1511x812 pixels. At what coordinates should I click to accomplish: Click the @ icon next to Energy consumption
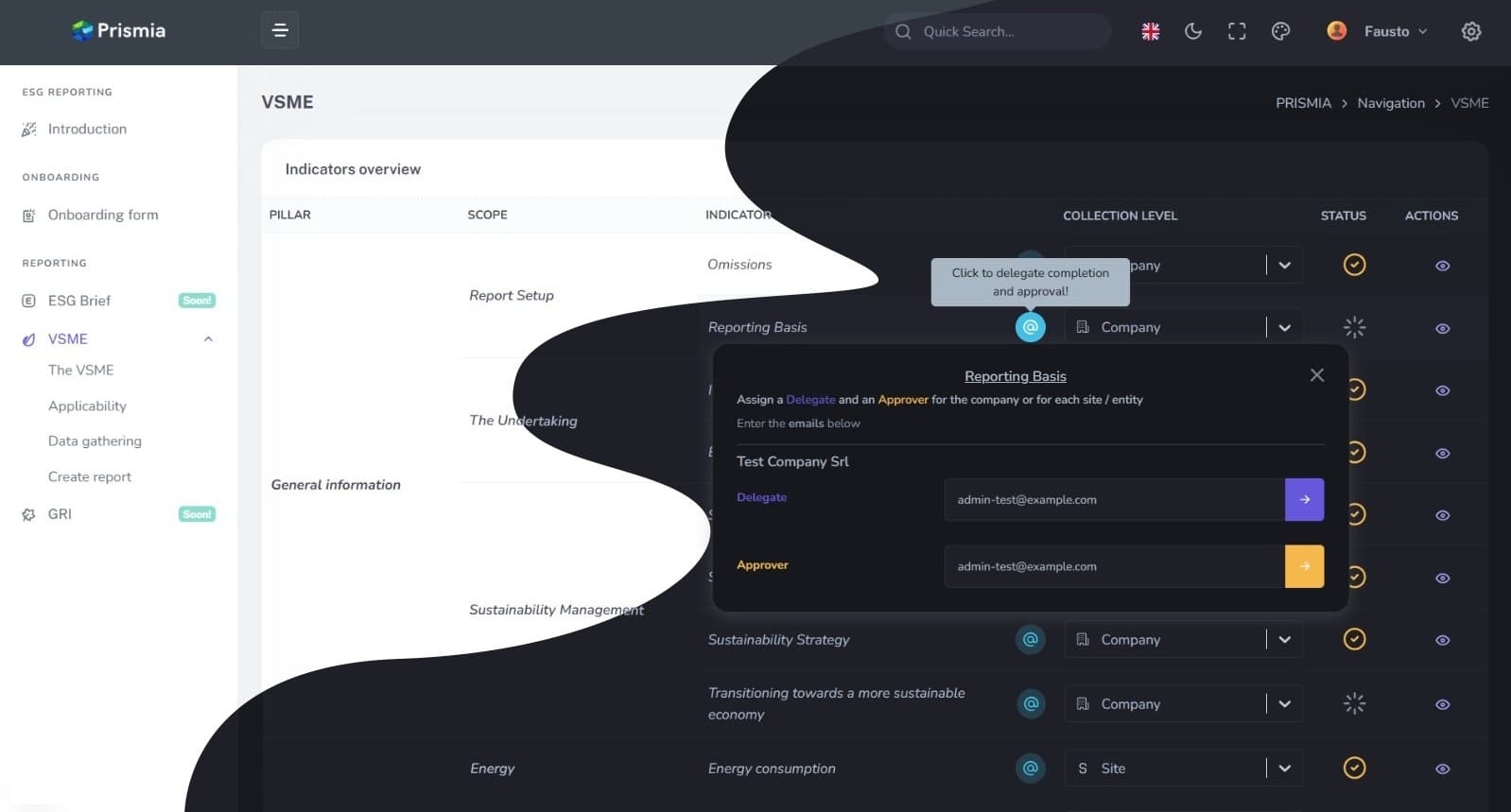click(1030, 769)
